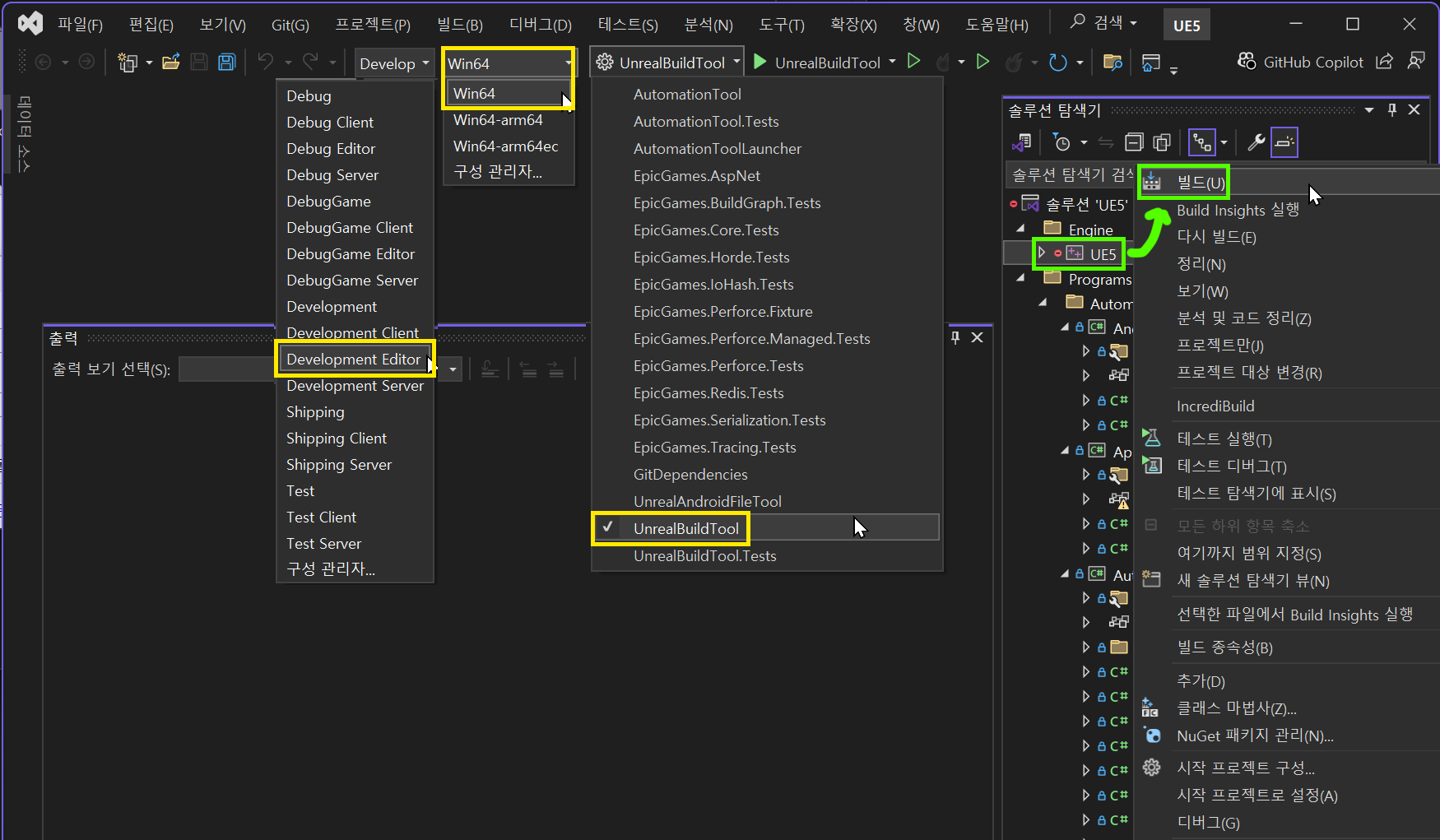1440x840 pixels.
Task: Open the 디버그(D) menu in the menu bar
Action: point(541,25)
